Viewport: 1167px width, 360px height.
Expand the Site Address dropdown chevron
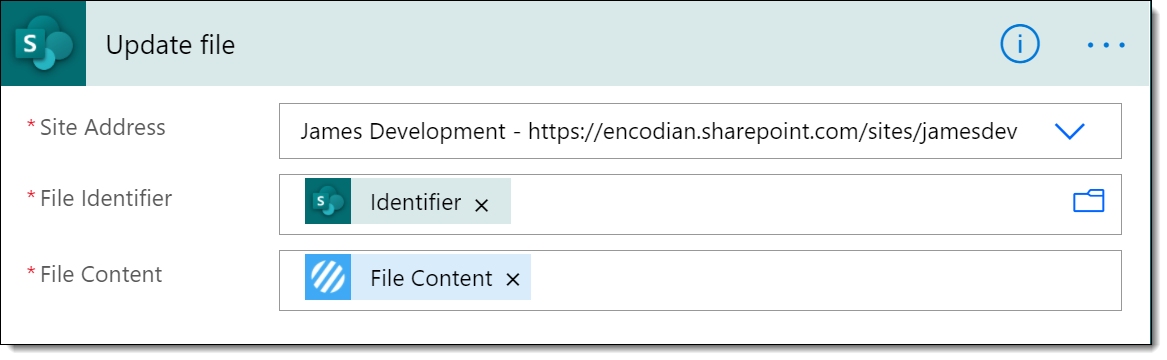point(1070,132)
